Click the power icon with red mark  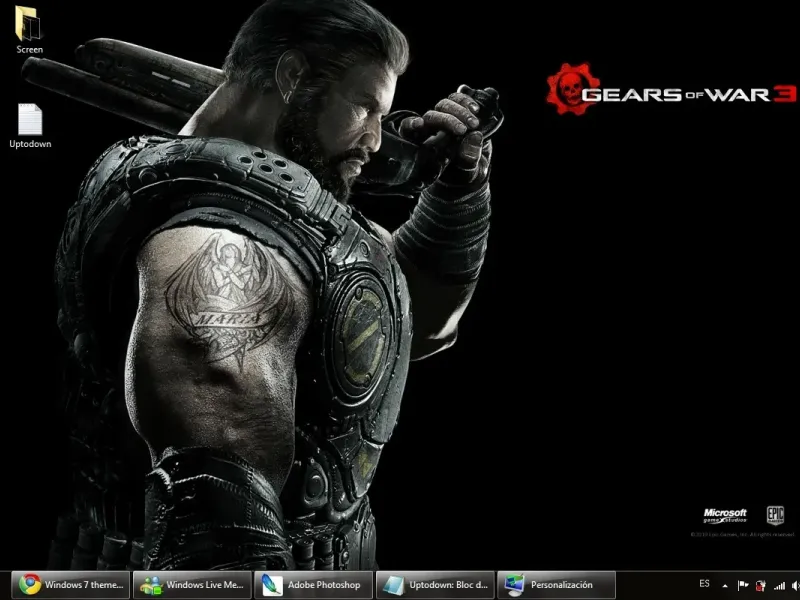[x=761, y=585]
